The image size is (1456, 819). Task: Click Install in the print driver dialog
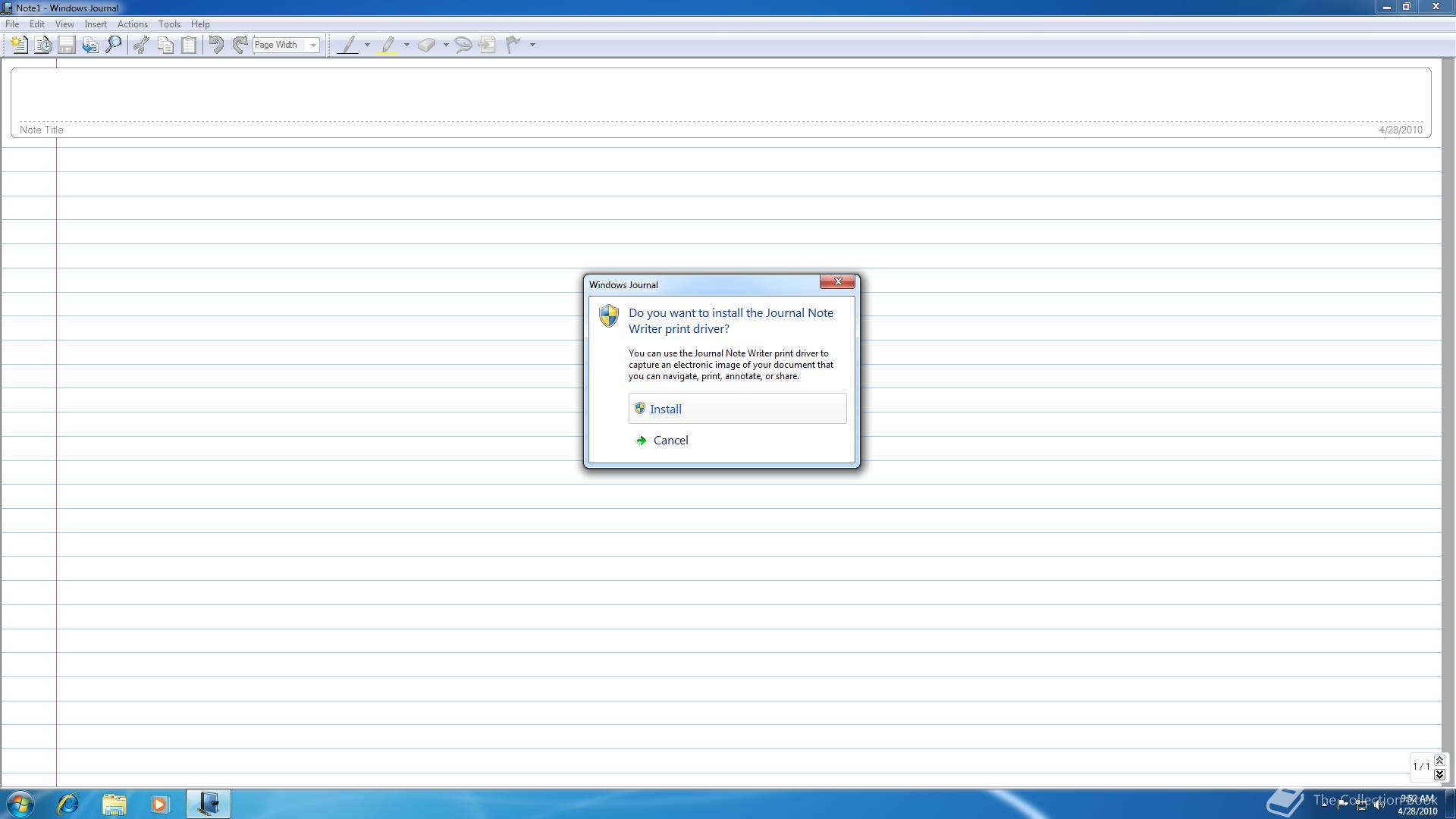737,409
